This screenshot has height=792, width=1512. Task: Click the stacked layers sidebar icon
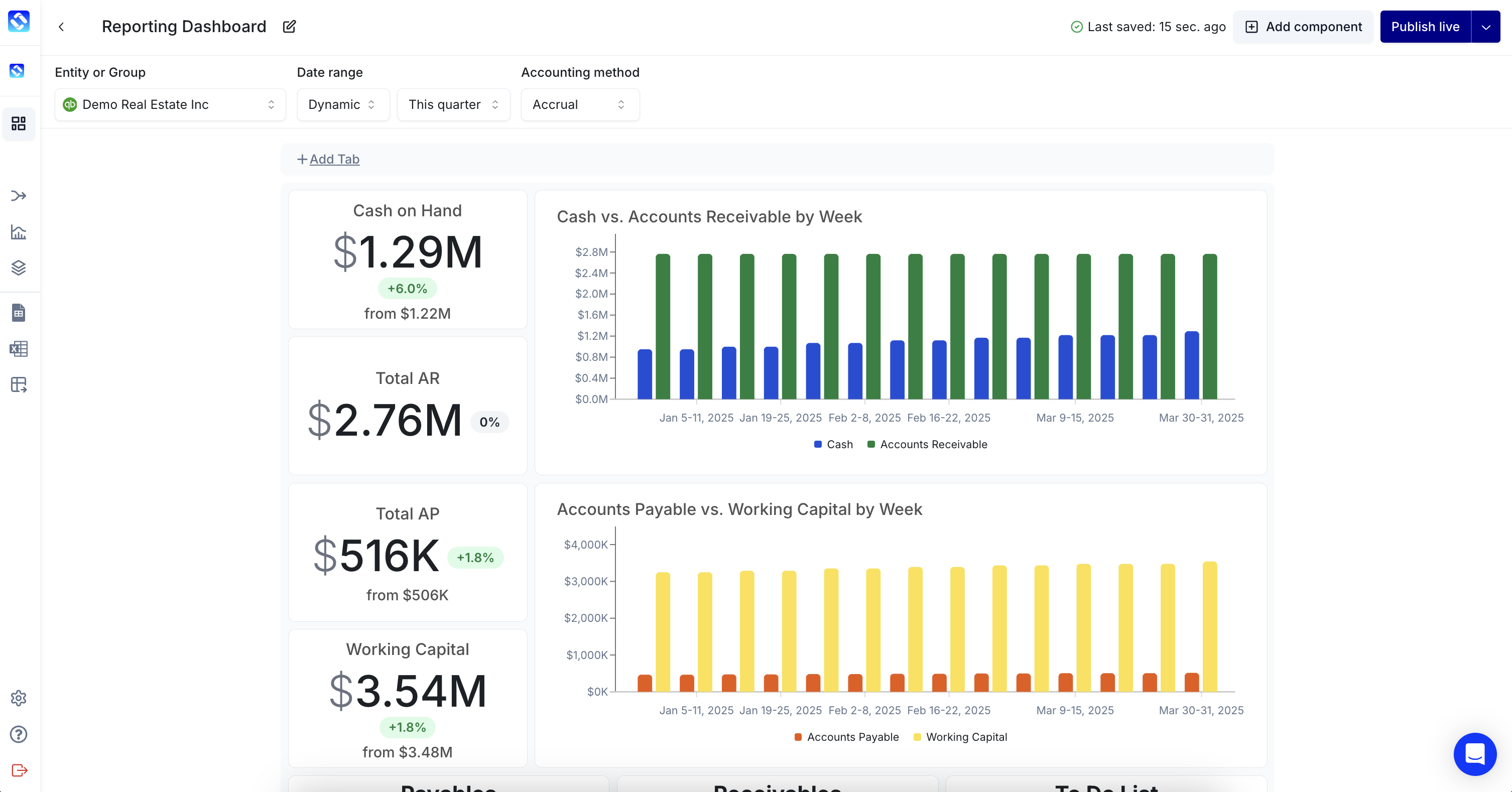pos(19,268)
